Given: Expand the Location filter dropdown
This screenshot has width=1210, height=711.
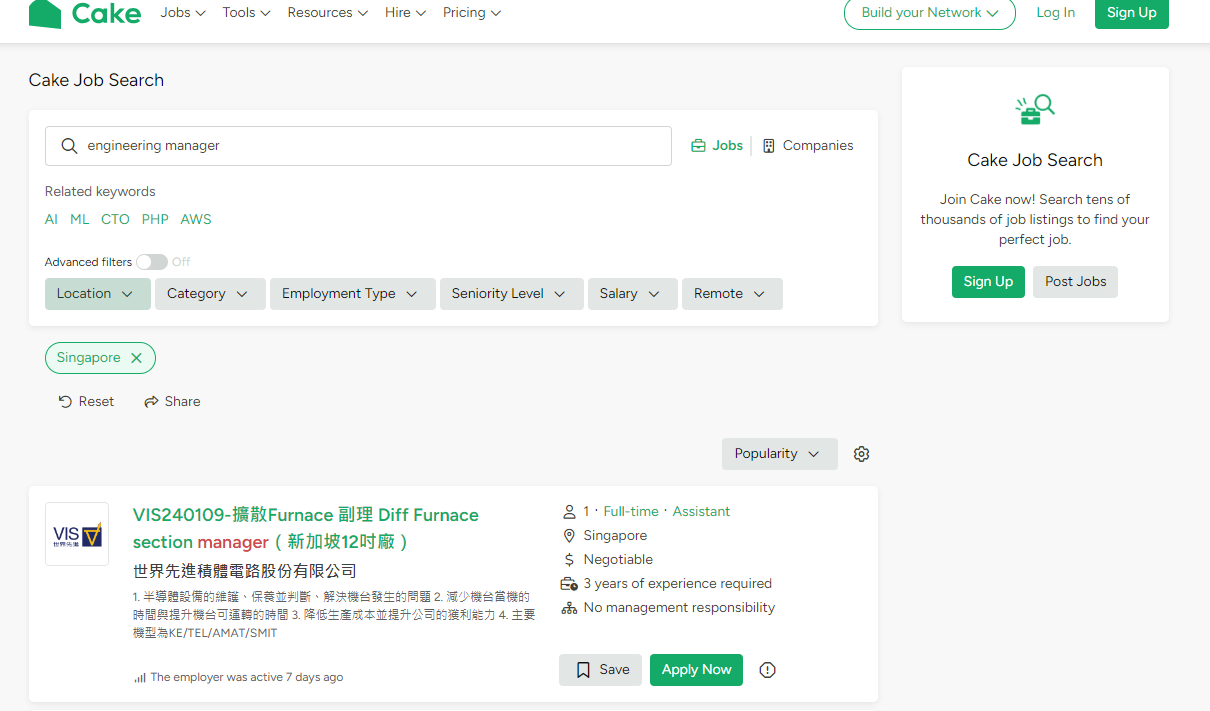Looking at the screenshot, I should tap(98, 294).
